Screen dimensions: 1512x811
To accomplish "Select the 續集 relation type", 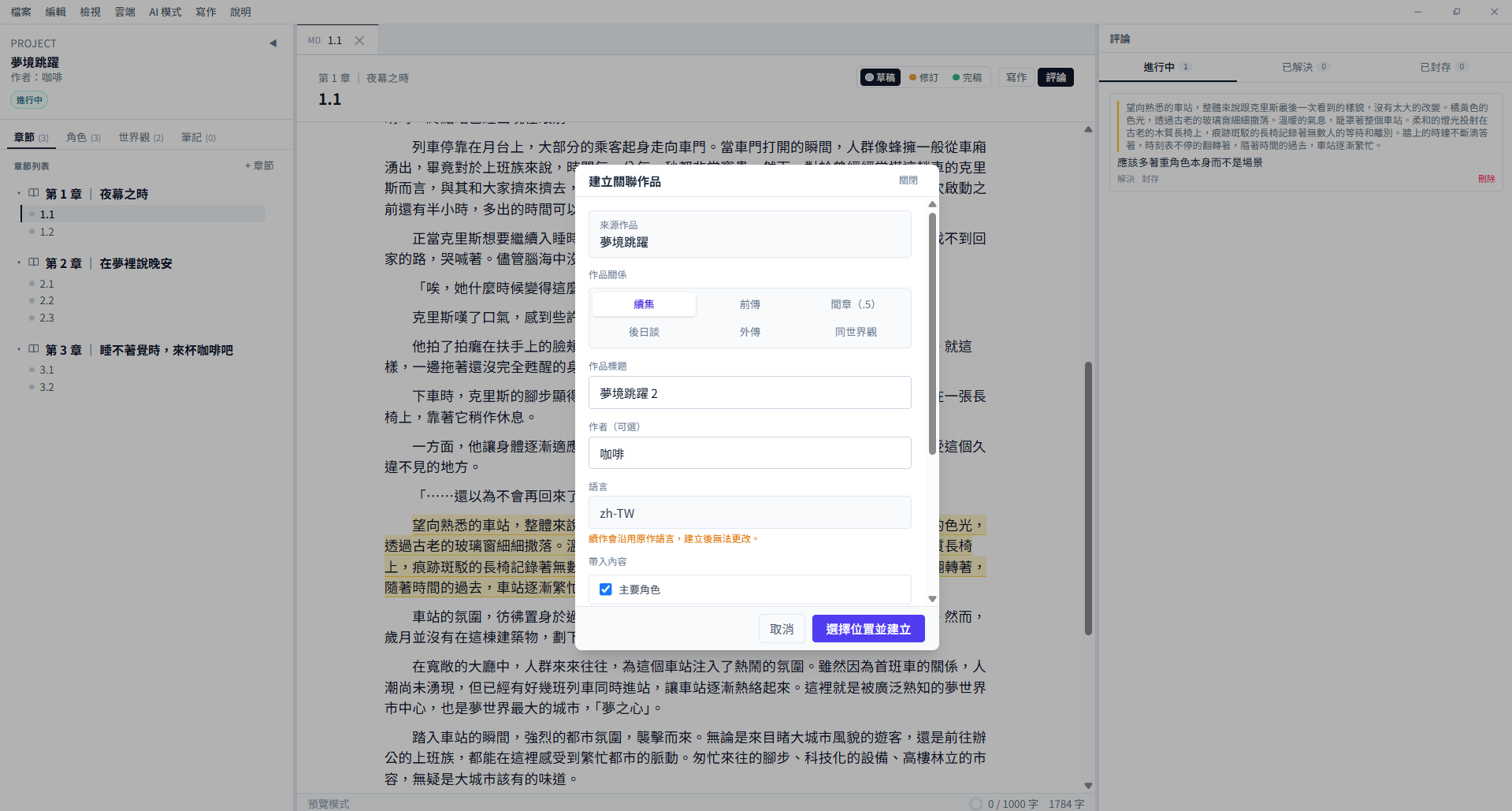I will coord(644,304).
